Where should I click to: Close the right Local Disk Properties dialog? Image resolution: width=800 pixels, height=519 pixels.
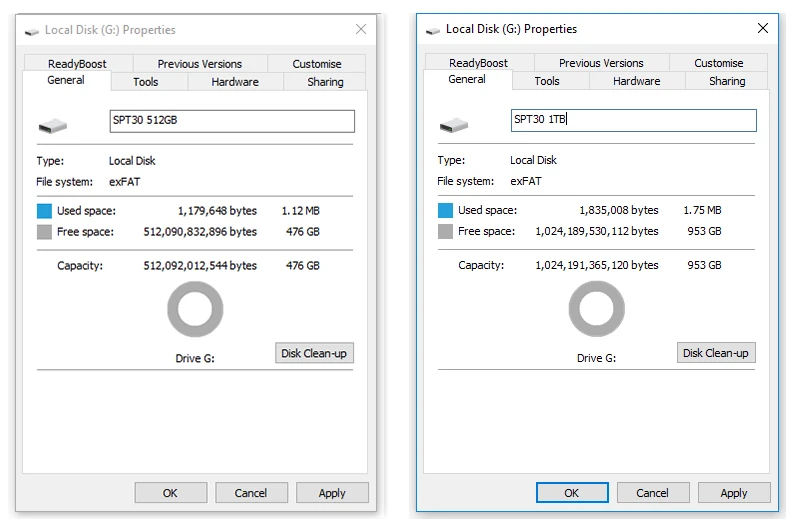tap(763, 28)
